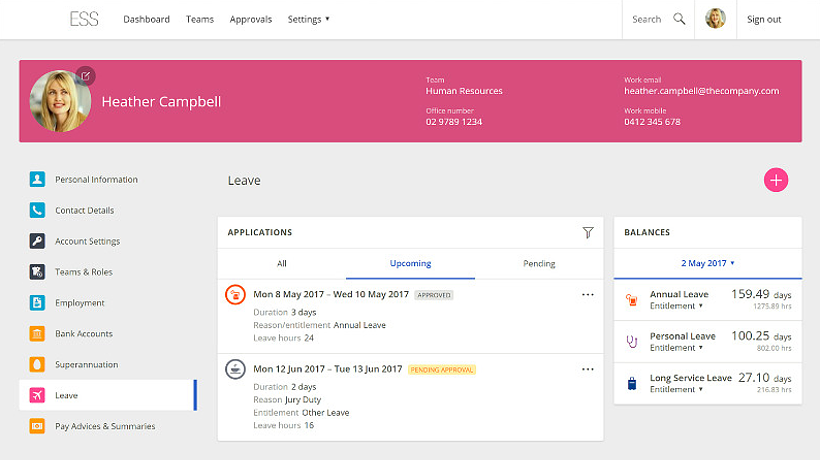
Task: Click the Employment document icon
Action: (x=37, y=303)
